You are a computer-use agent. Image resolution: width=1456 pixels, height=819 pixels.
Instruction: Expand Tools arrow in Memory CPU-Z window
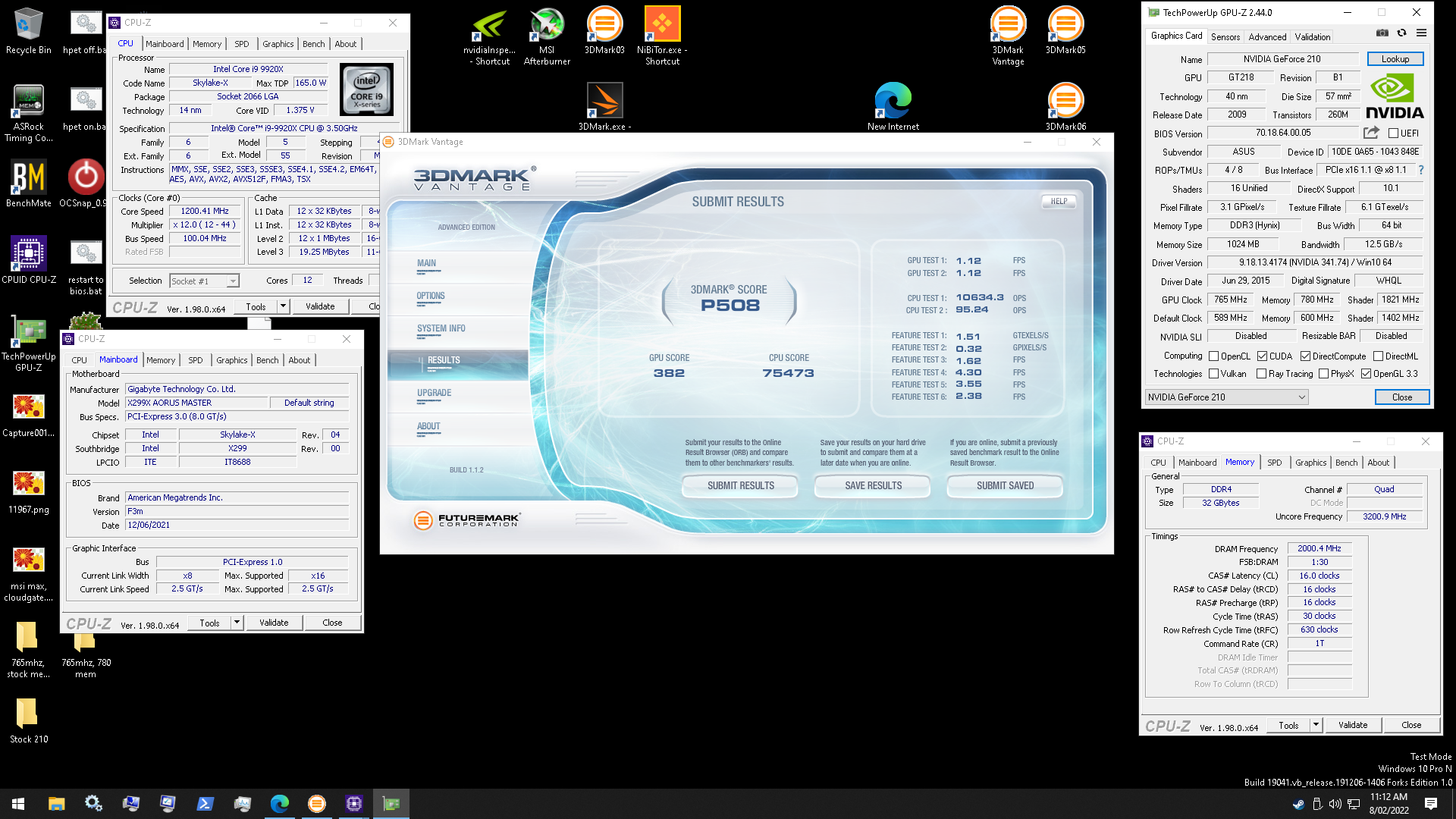tap(1316, 725)
